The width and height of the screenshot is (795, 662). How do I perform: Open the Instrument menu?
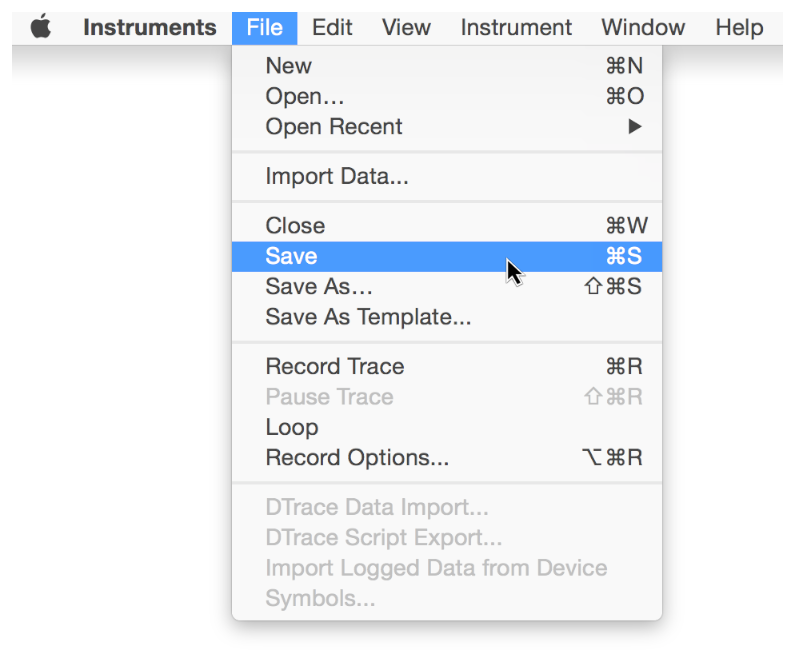pyautogui.click(x=516, y=28)
